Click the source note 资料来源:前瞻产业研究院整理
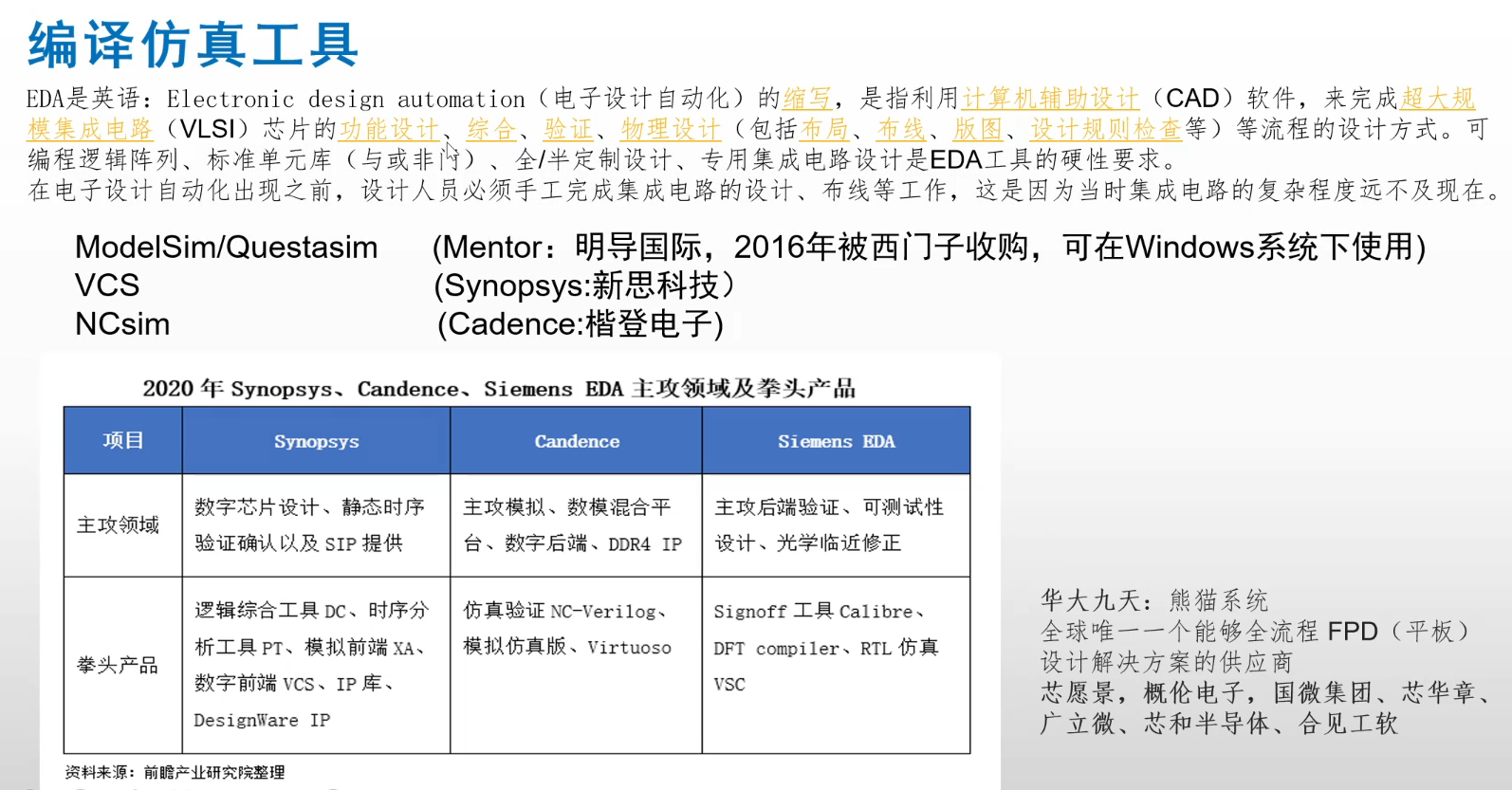Screen dimensions: 1512x790 [x=175, y=773]
